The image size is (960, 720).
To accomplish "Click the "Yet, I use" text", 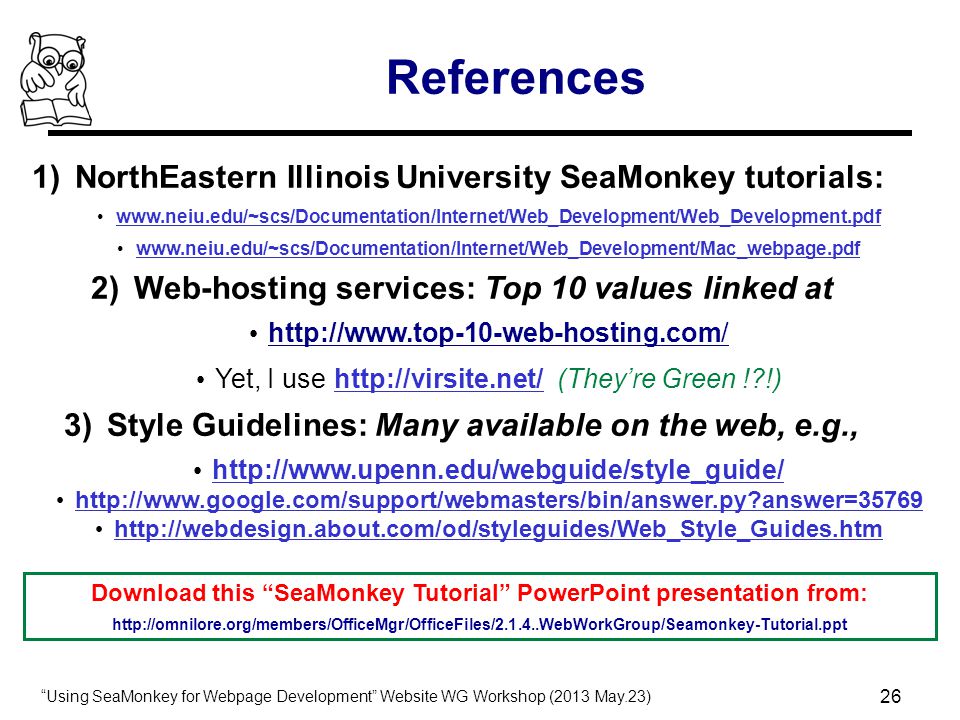I will tap(270, 379).
